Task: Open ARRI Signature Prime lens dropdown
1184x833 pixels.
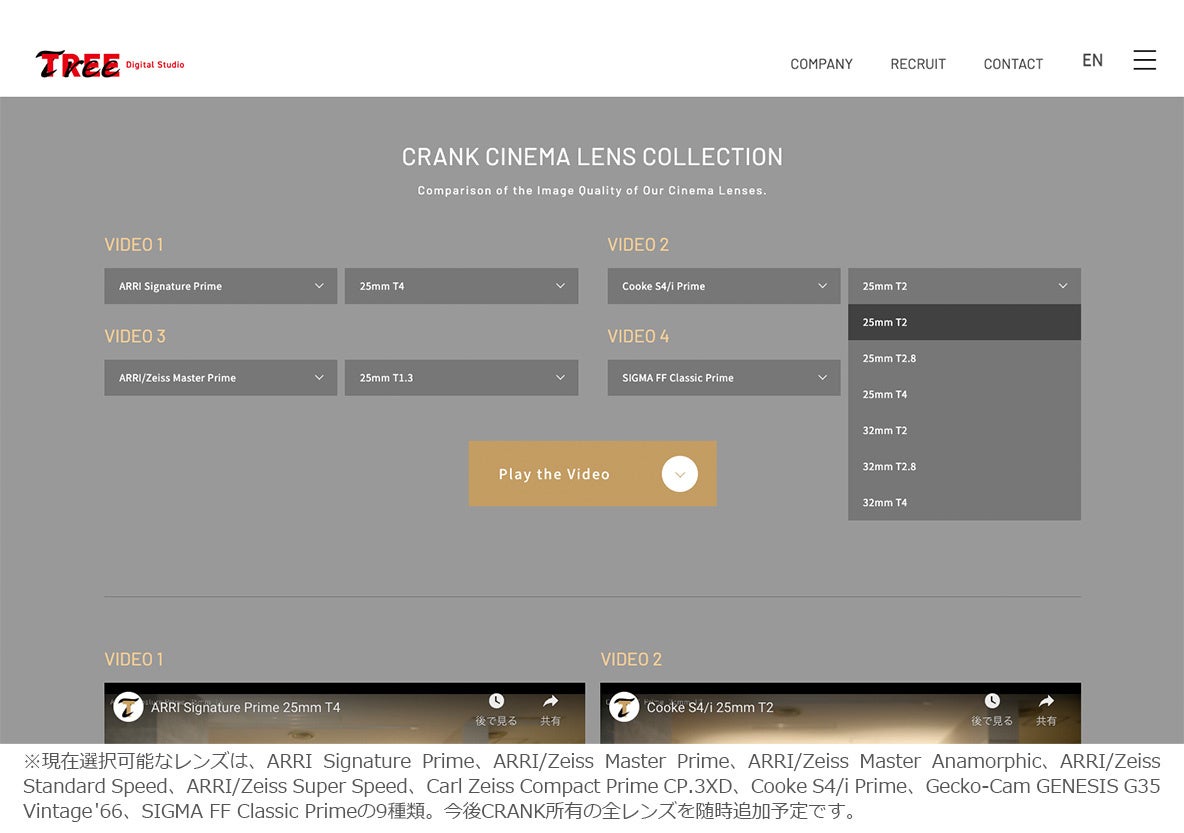Action: point(220,286)
